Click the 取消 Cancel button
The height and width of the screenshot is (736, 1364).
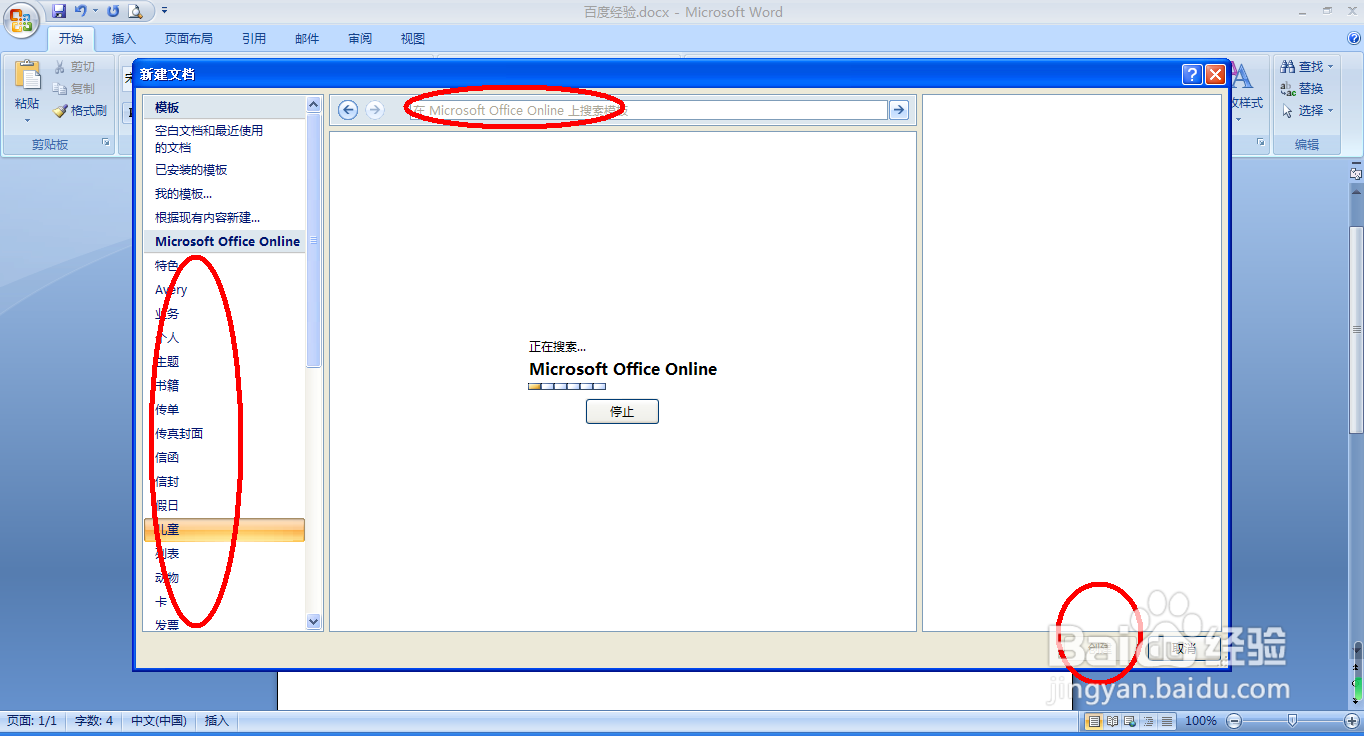pyautogui.click(x=1184, y=649)
